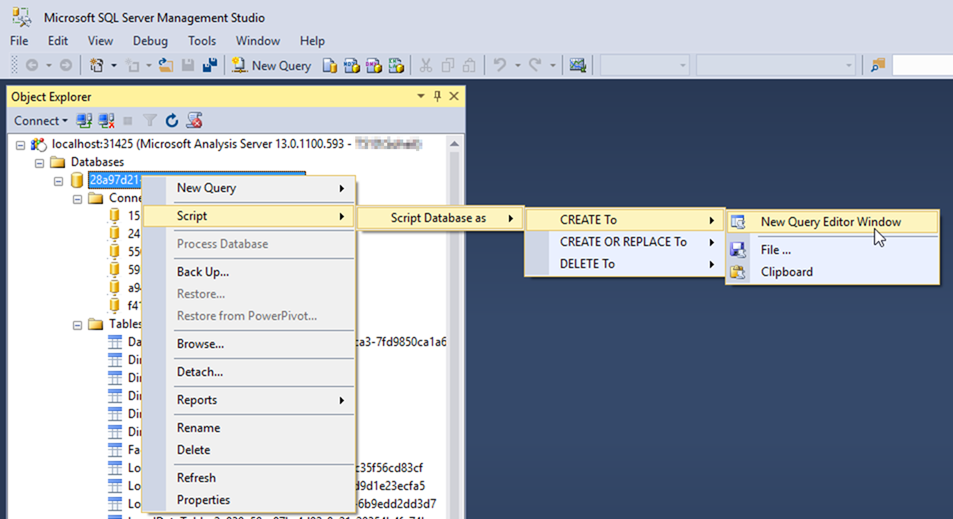Select Script in context menu
Image resolution: width=953 pixels, height=519 pixels.
(x=249, y=216)
